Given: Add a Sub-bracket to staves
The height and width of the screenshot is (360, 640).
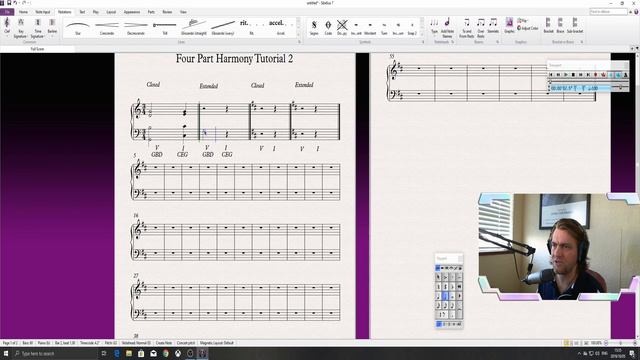Looking at the screenshot, I should click(575, 26).
